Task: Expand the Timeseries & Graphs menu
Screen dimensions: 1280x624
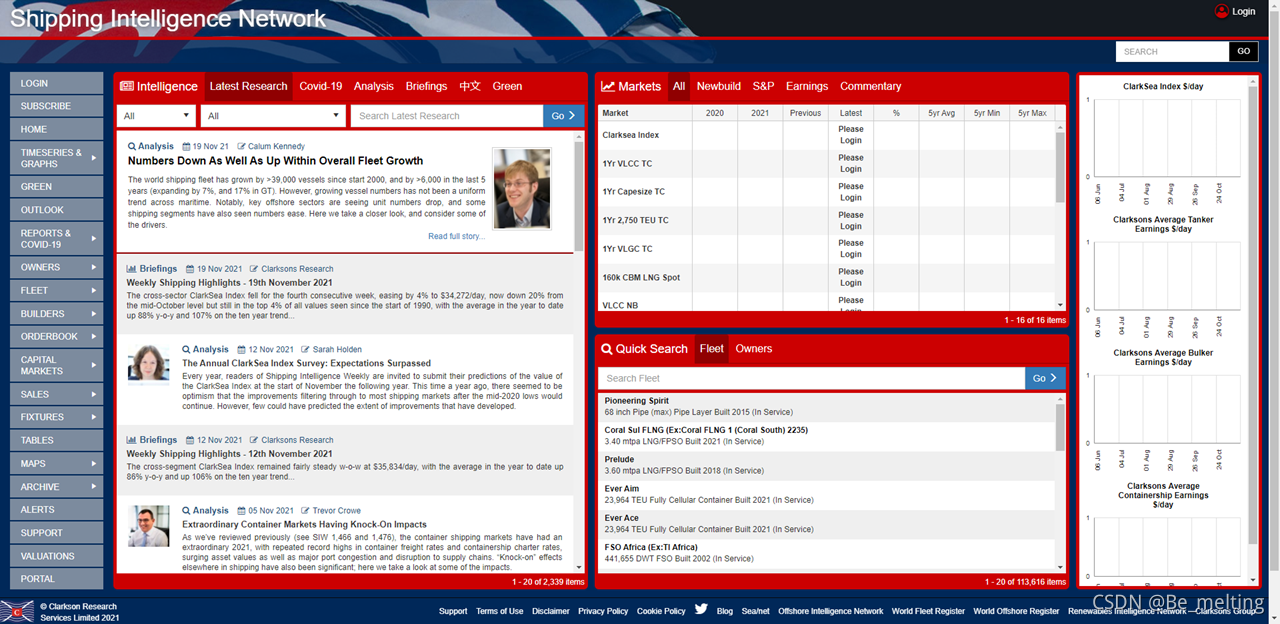Action: (x=57, y=158)
